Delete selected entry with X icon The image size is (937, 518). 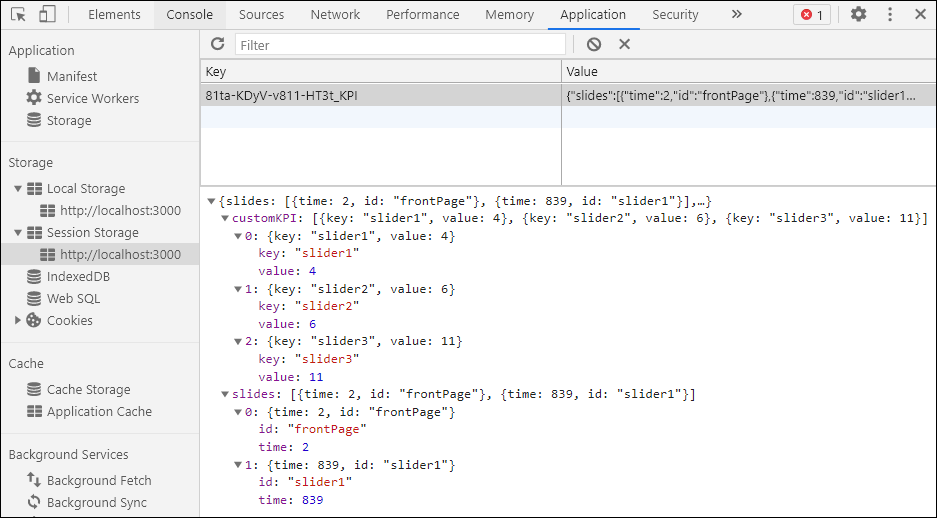click(x=624, y=44)
